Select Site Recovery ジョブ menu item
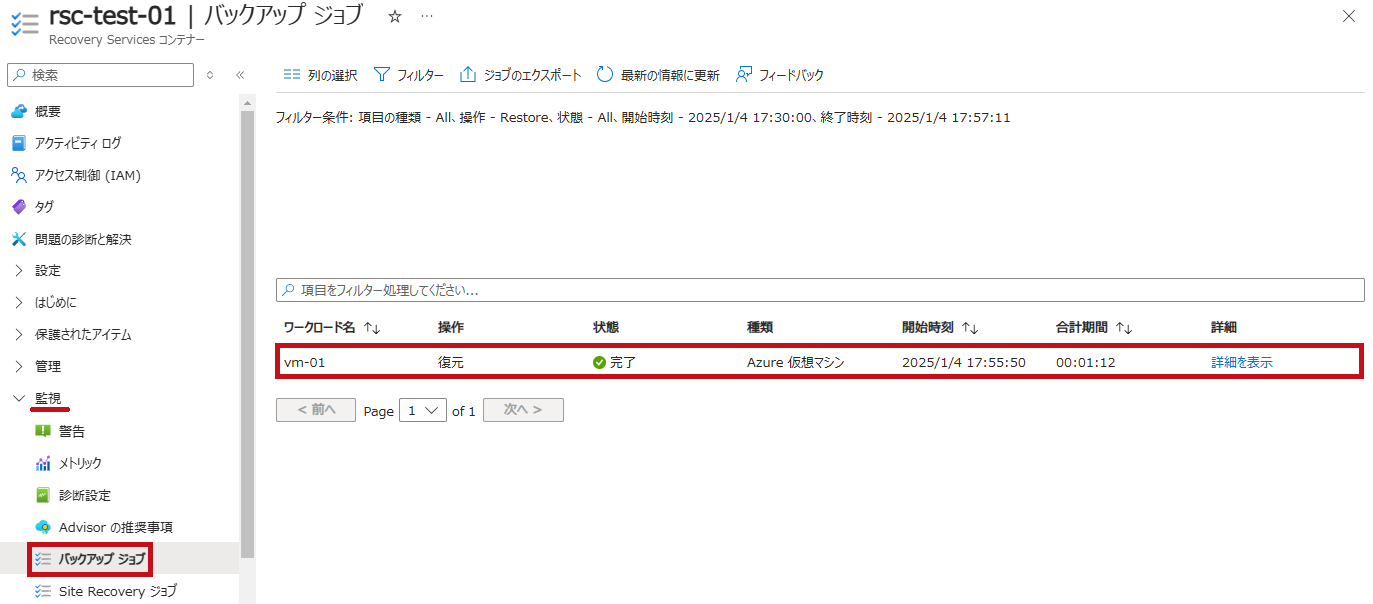 point(120,591)
